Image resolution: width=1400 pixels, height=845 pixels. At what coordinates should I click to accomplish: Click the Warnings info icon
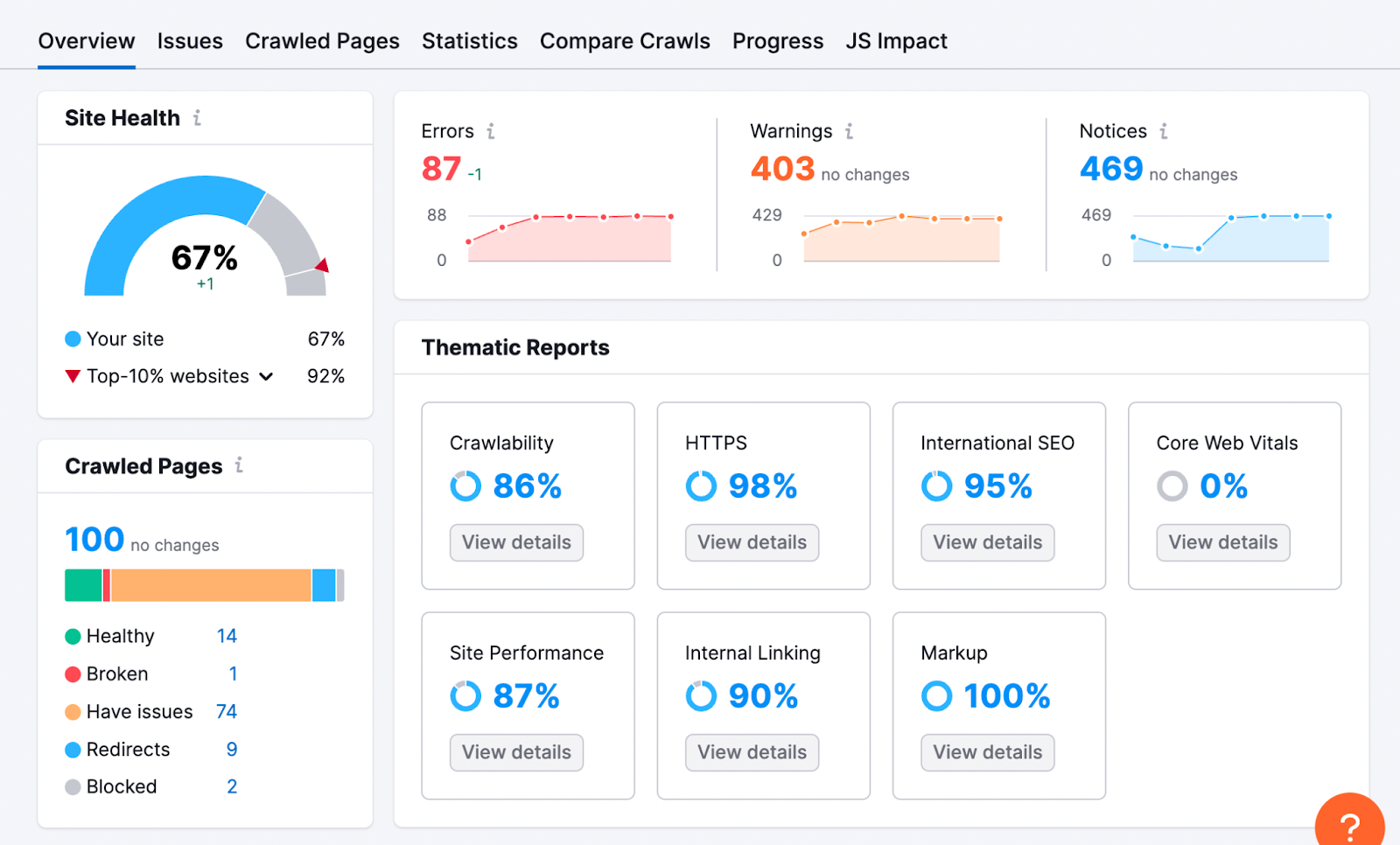(x=847, y=131)
